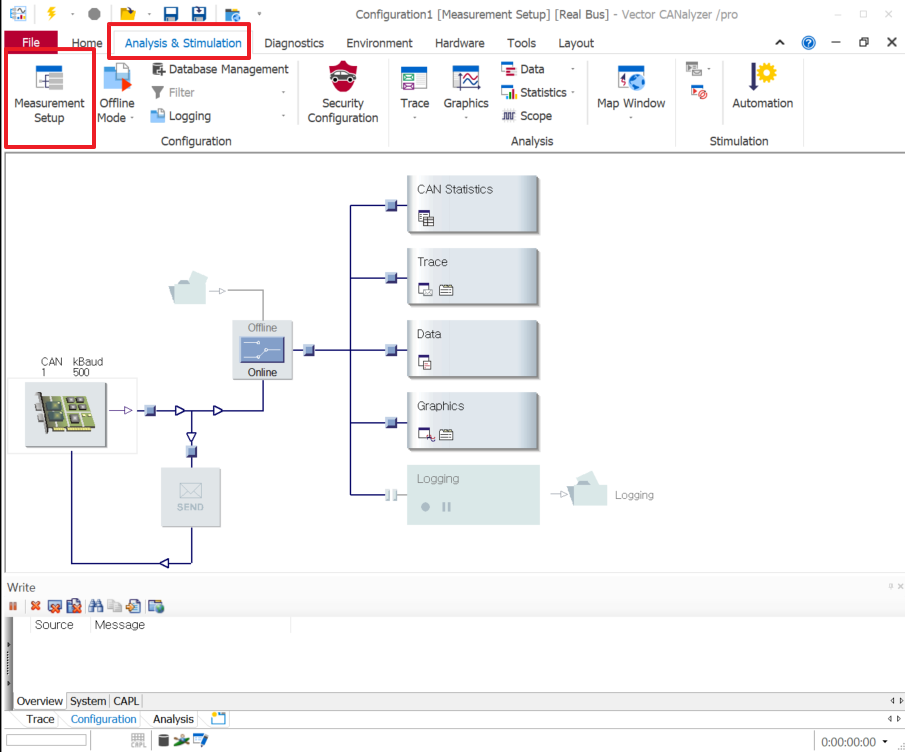Image resolution: width=905 pixels, height=752 pixels.
Task: Switch to the Environment ribbon tab
Action: pyautogui.click(x=379, y=43)
